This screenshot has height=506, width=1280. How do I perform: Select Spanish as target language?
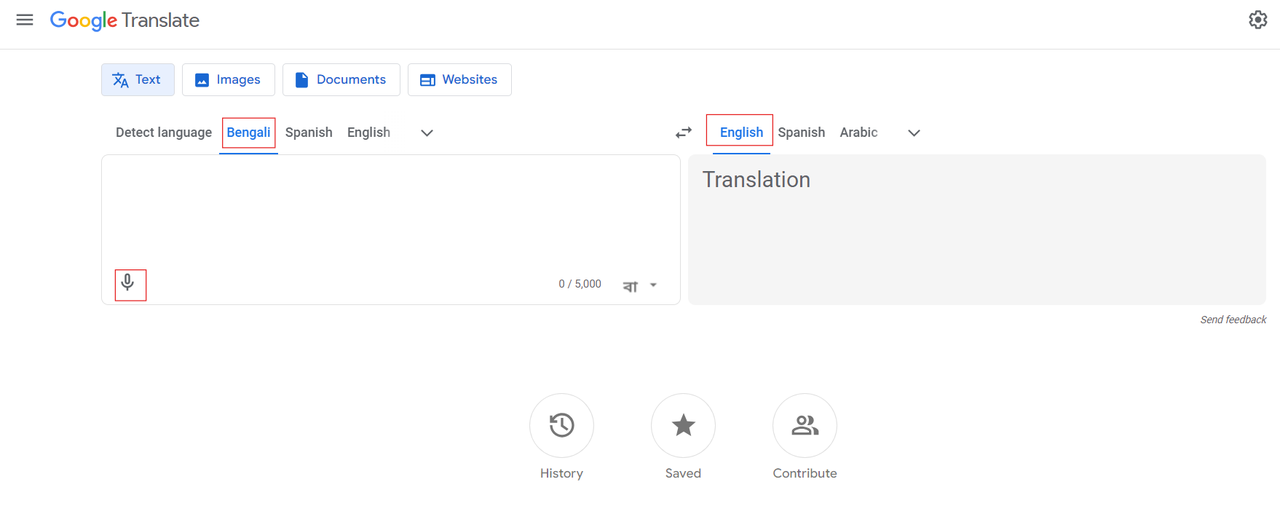802,132
